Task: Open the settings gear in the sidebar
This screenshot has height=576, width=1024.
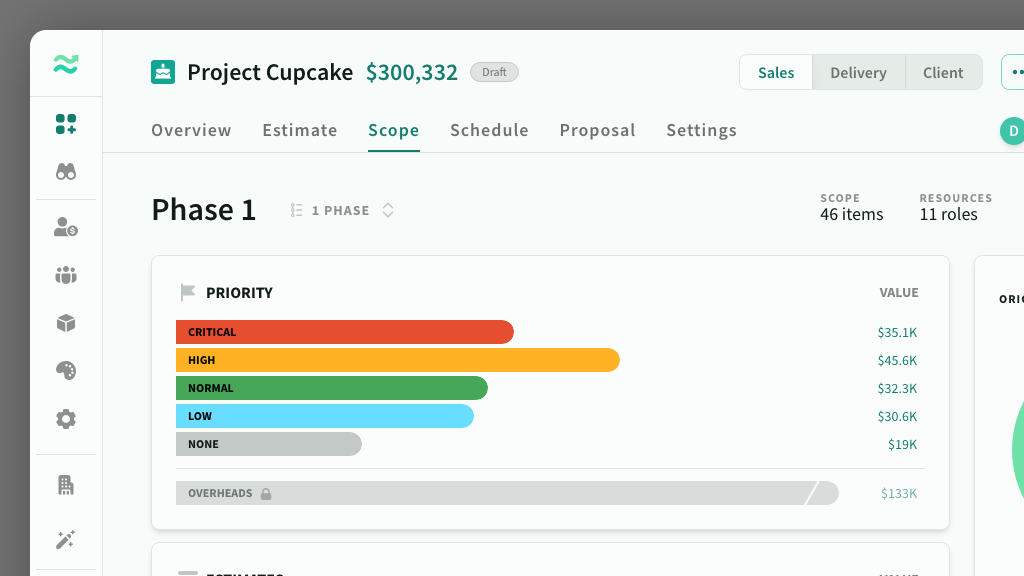Action: coord(66,419)
